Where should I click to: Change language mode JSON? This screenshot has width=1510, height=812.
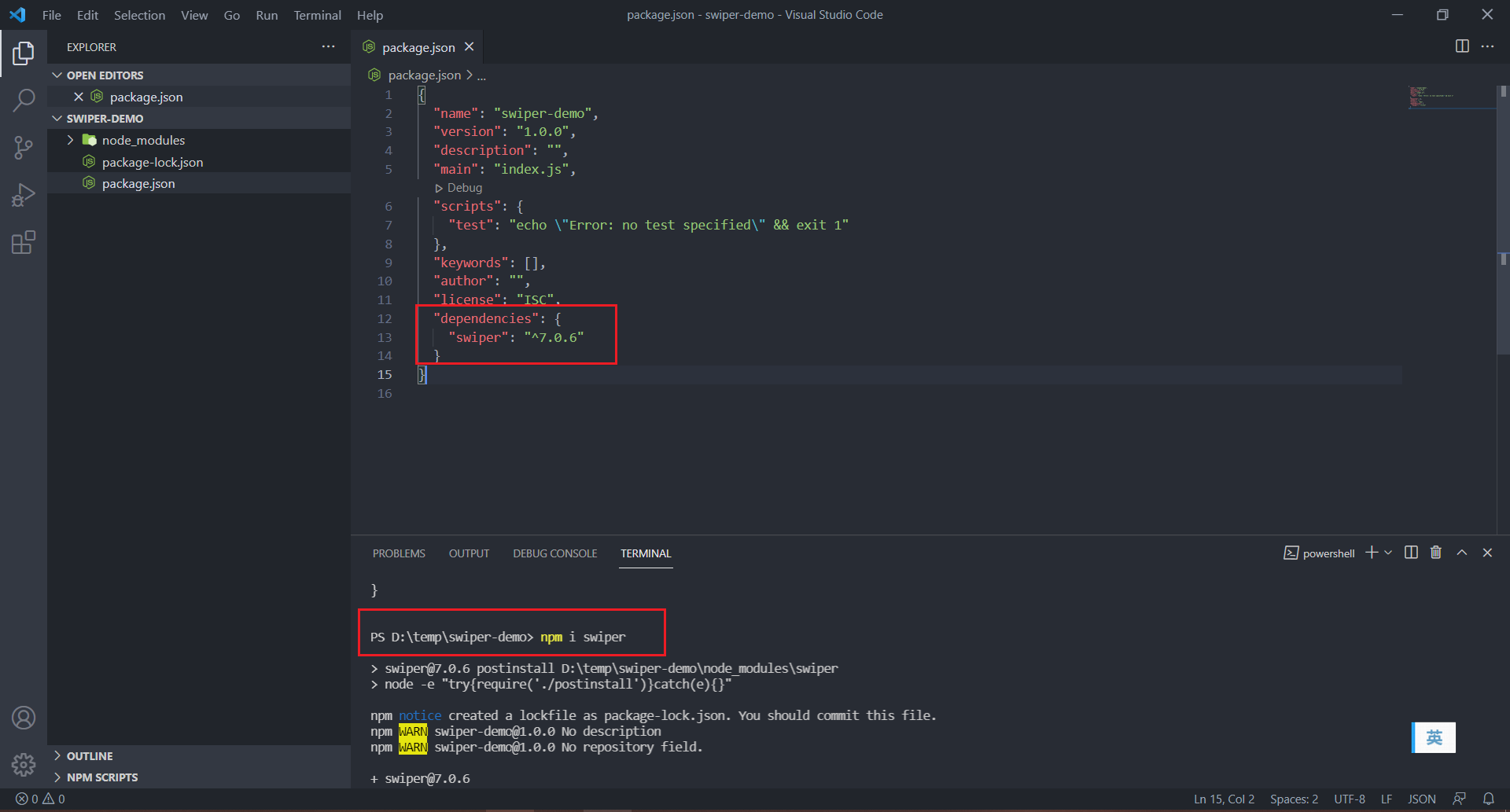tap(1422, 799)
